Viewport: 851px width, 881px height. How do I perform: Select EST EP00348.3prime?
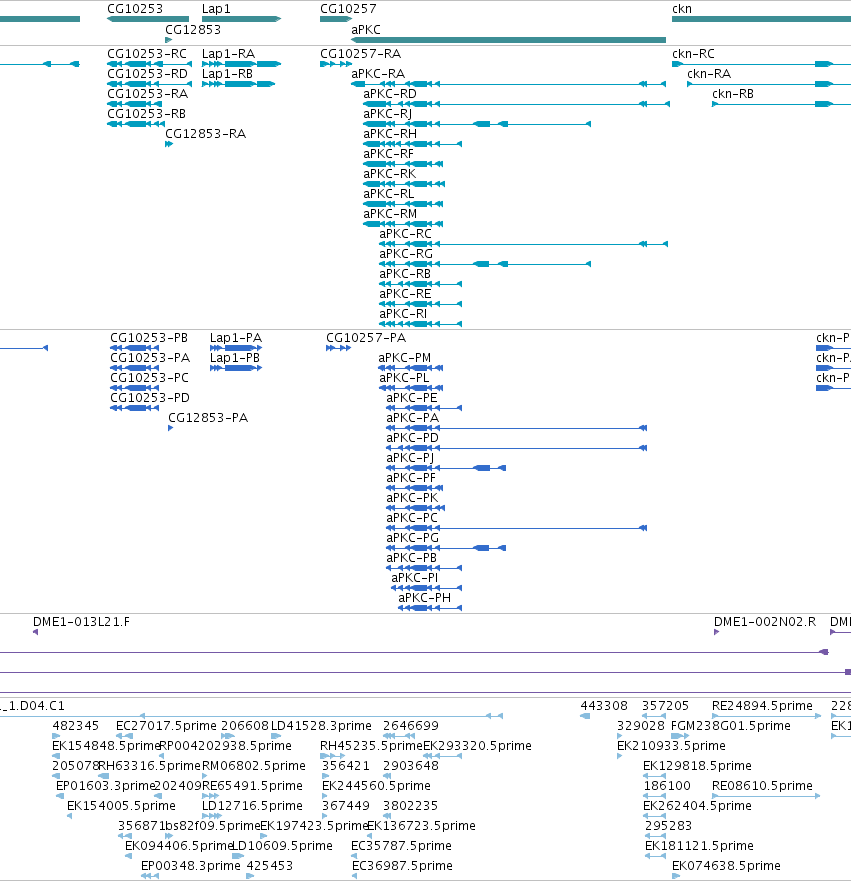149,876
